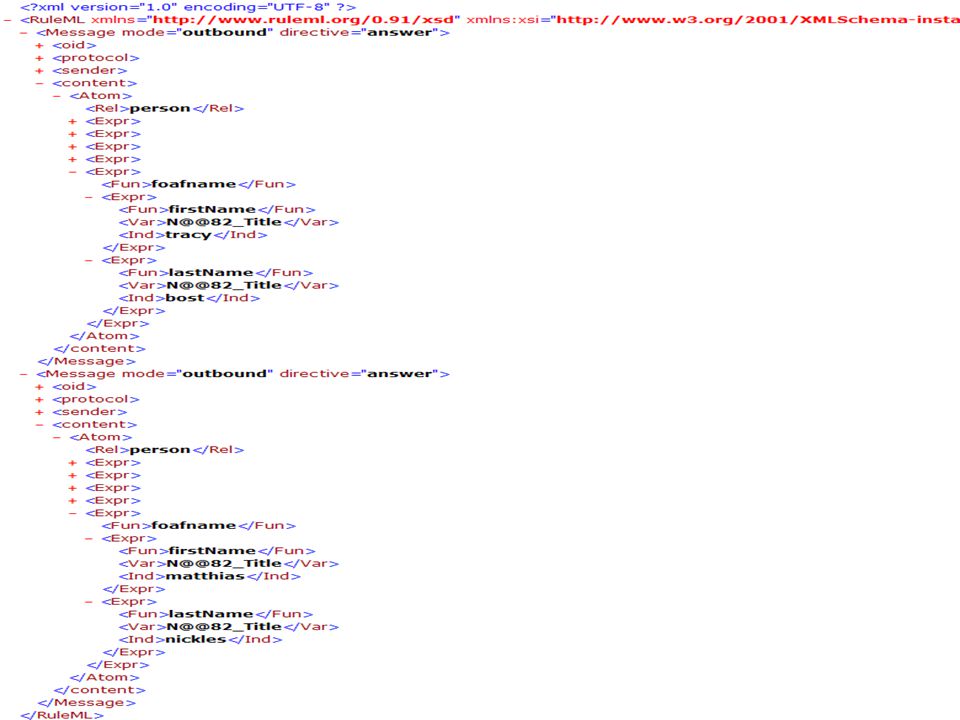This screenshot has height=720, width=960.
Task: Expand the oid node in first Message
Action: coord(39,46)
